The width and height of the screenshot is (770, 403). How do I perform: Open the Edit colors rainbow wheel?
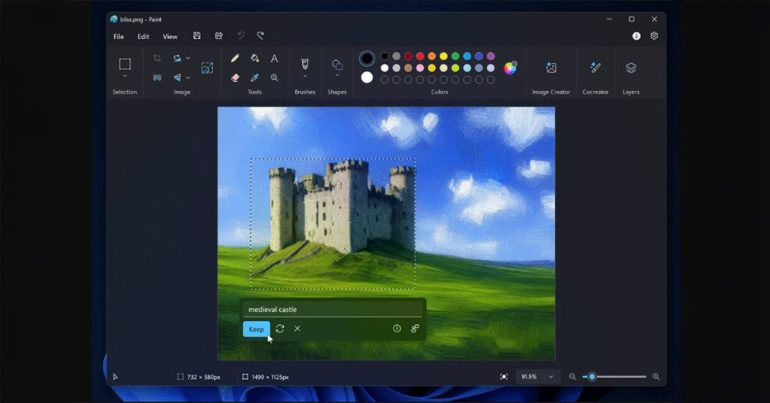tap(510, 68)
